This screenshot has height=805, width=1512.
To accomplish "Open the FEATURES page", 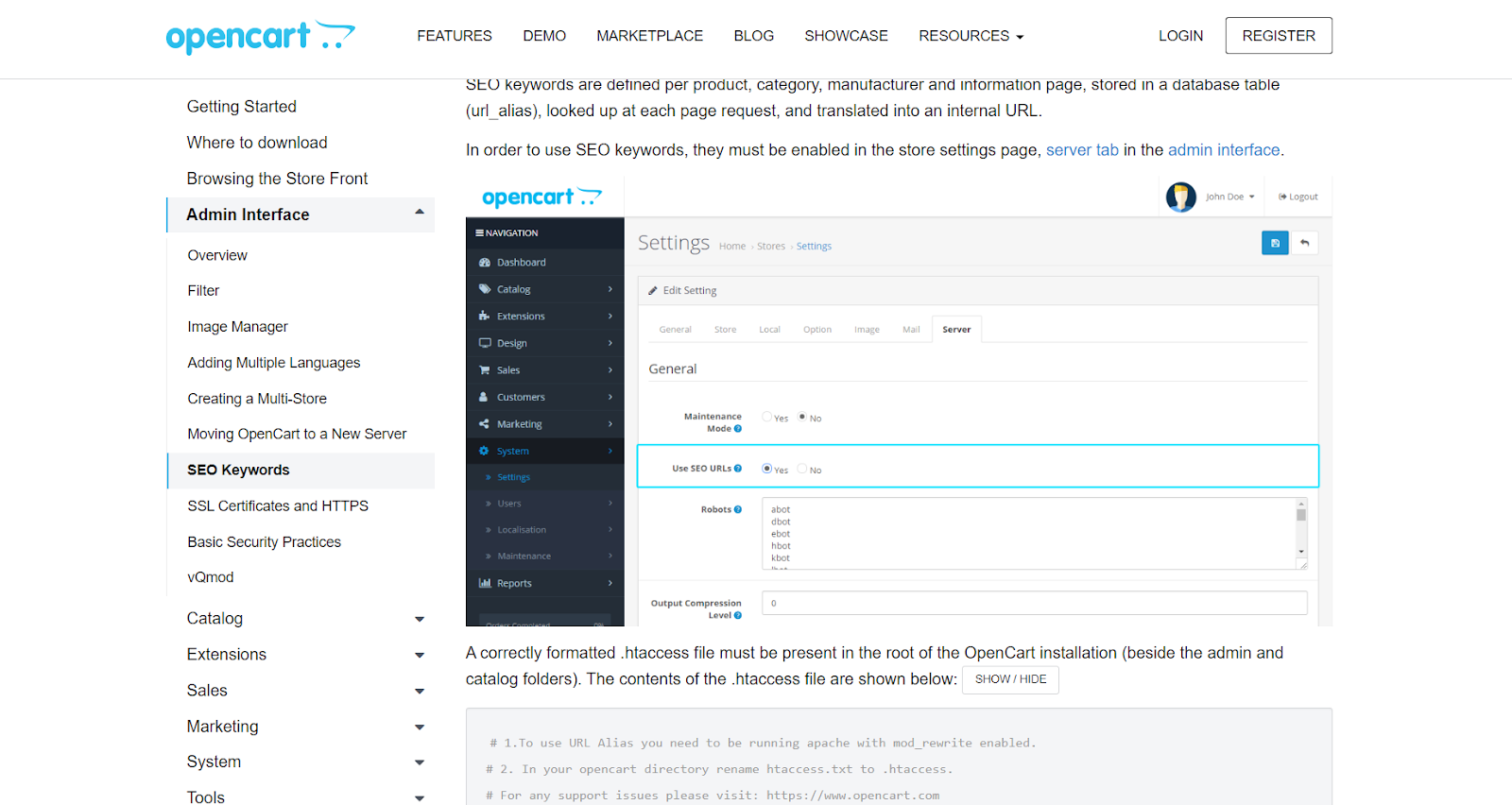I will coord(455,36).
